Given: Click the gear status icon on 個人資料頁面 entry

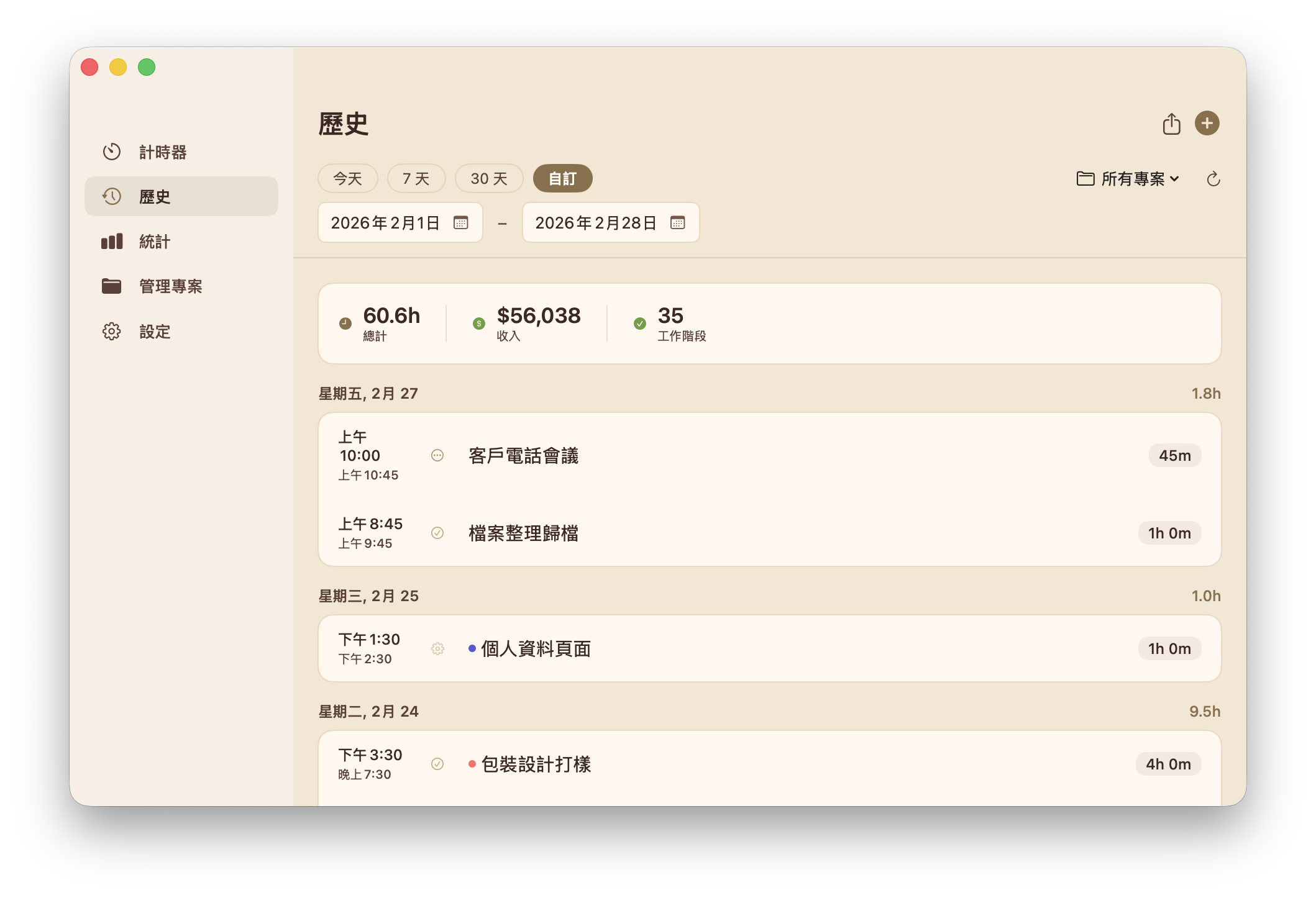Looking at the screenshot, I should coord(437,648).
